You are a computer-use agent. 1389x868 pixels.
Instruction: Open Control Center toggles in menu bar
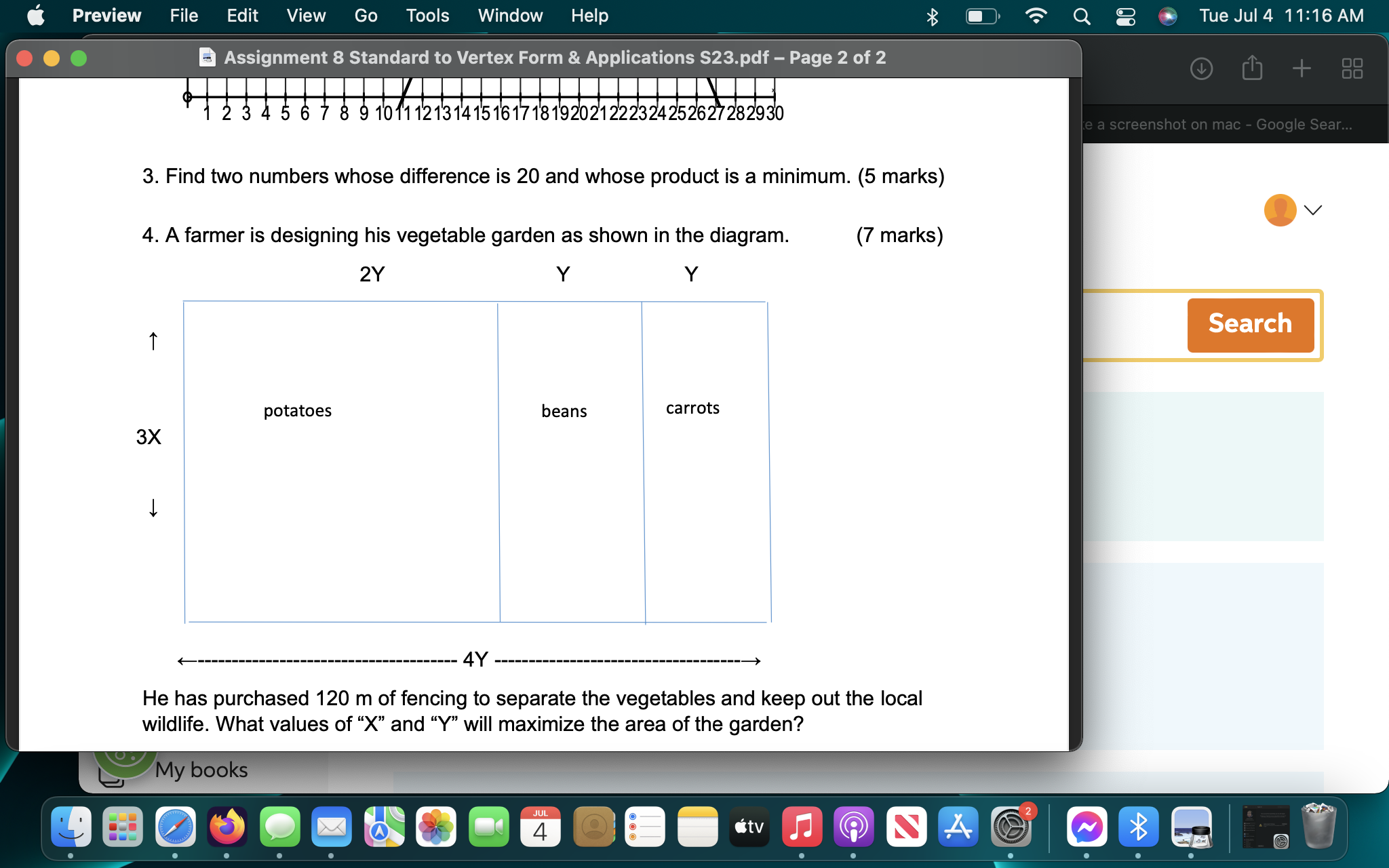(1125, 16)
